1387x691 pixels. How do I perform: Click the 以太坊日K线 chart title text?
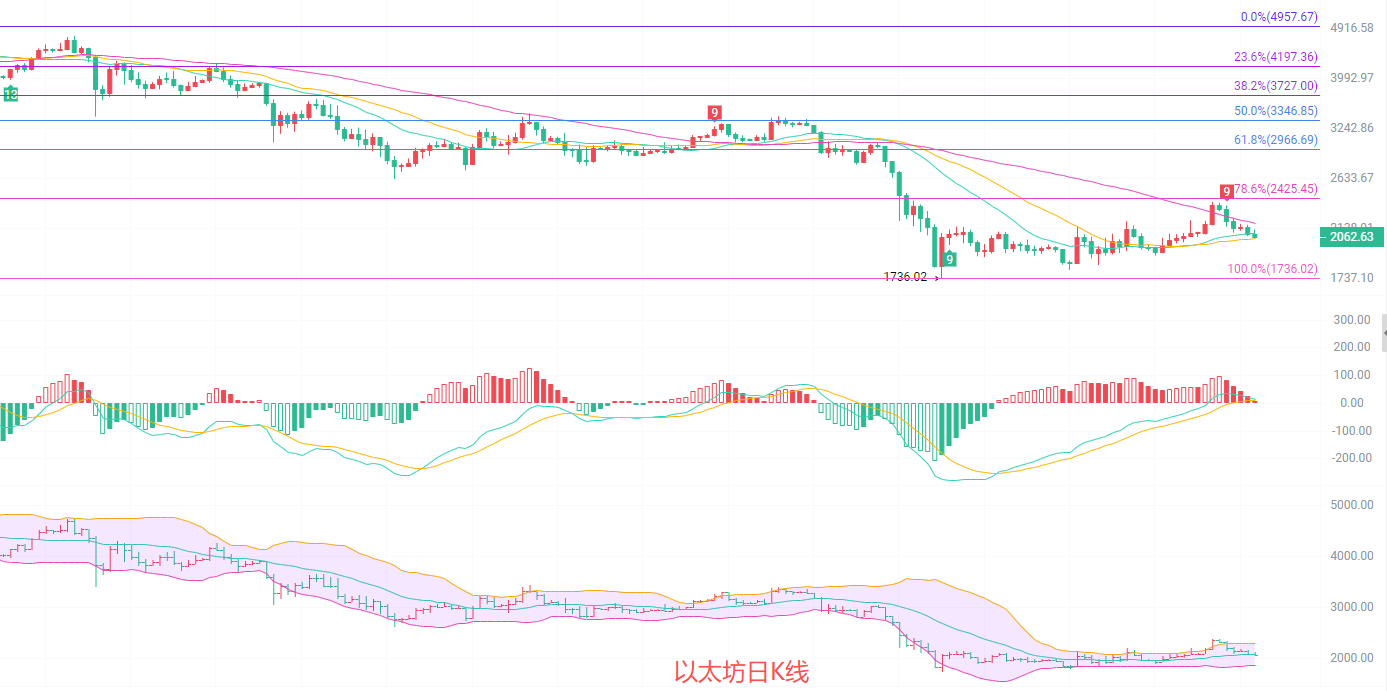click(741, 672)
